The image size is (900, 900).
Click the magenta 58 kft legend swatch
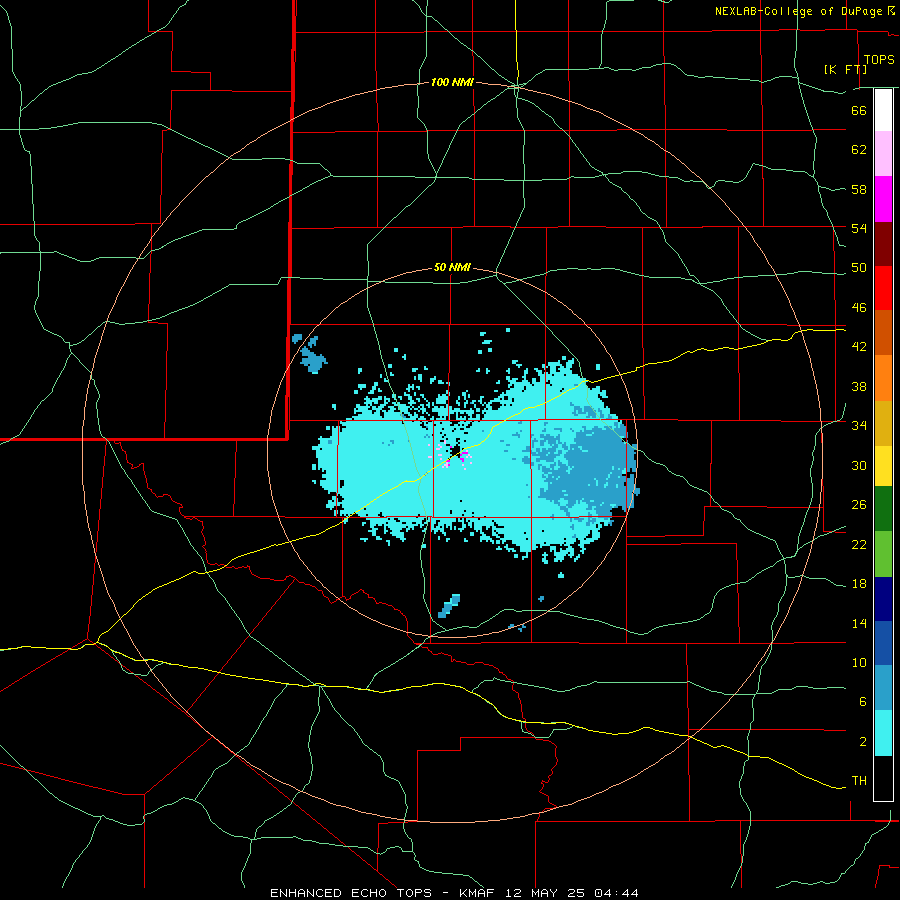pyautogui.click(x=883, y=199)
